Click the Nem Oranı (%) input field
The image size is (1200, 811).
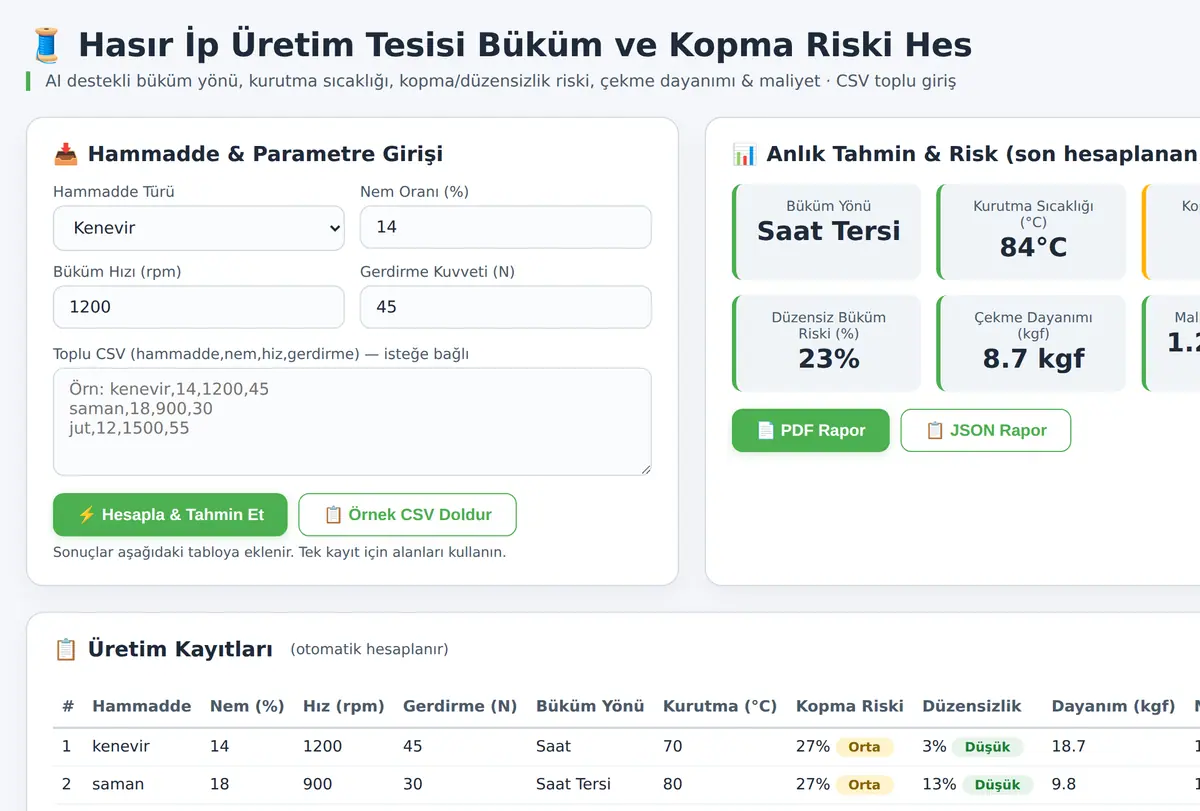506,227
